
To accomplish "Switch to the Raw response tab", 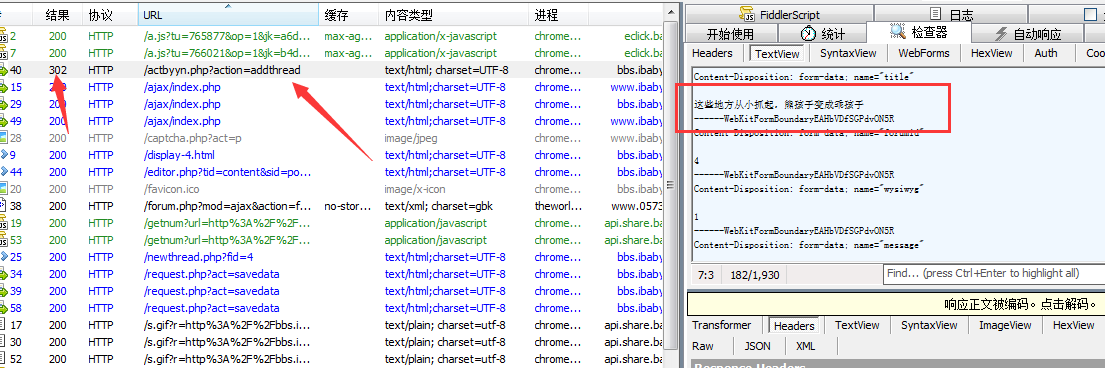I will pos(703,346).
